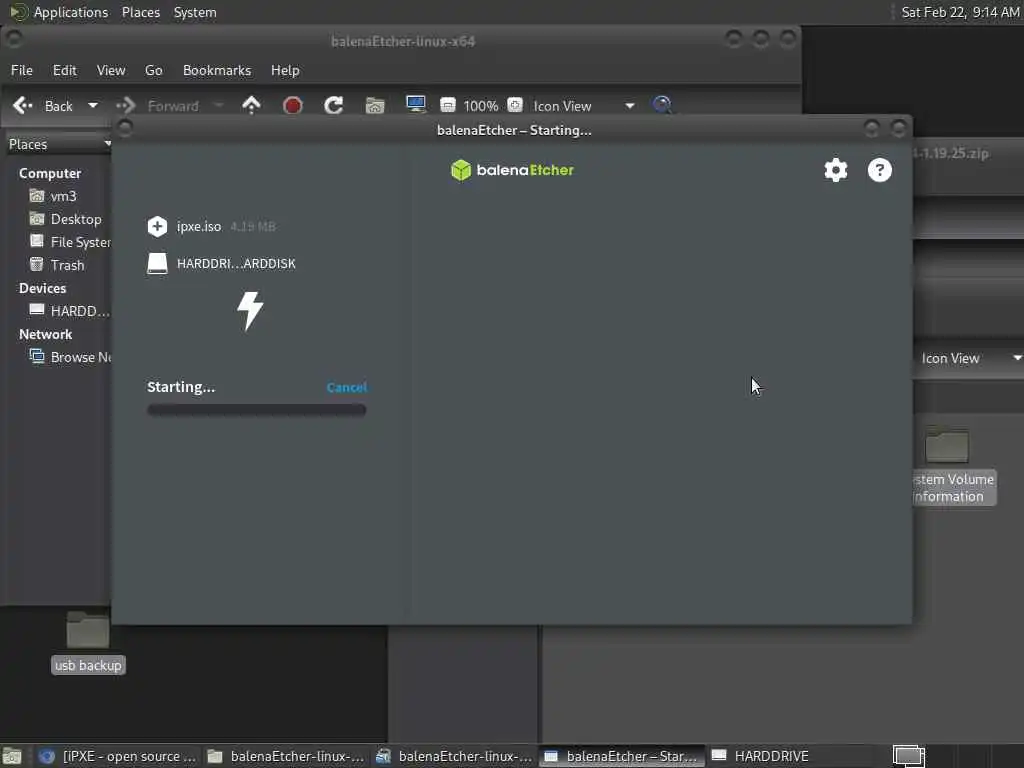1024x768 pixels.
Task: Open Trash in sidebar
Action: tap(57, 265)
